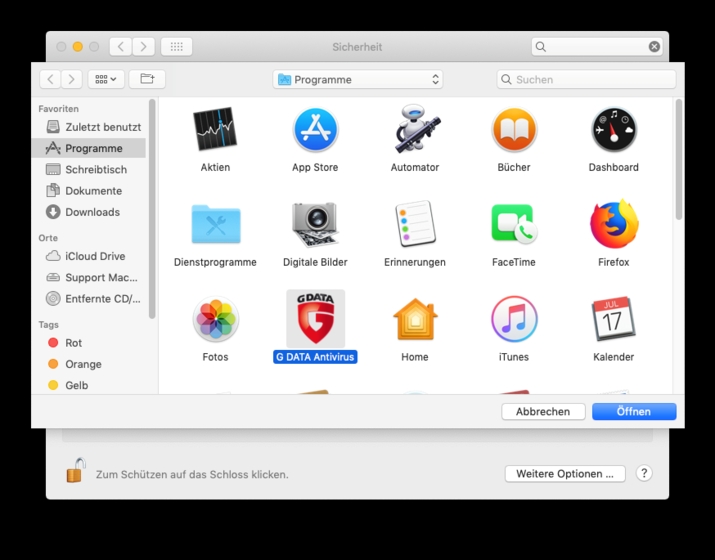
Task: Select the Dienstprogramme folder
Action: click(x=216, y=224)
